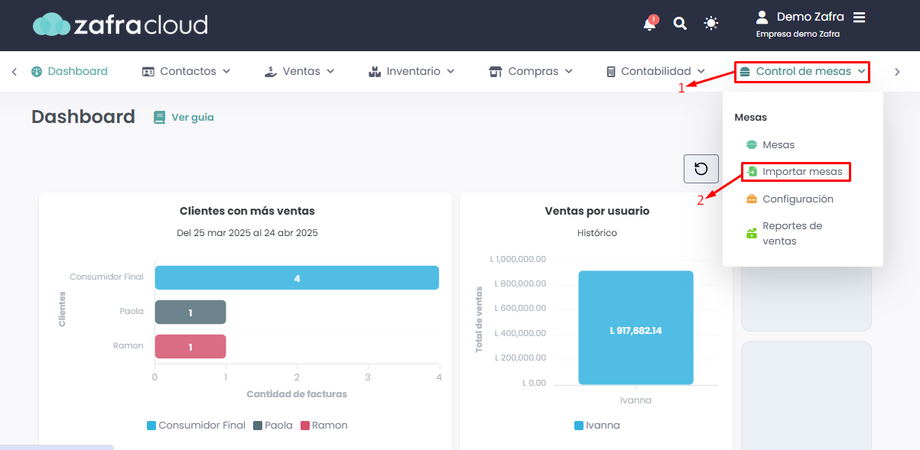Viewport: 920px width, 450px height.
Task: Expand the Ventas dropdown chevron
Action: [330, 72]
